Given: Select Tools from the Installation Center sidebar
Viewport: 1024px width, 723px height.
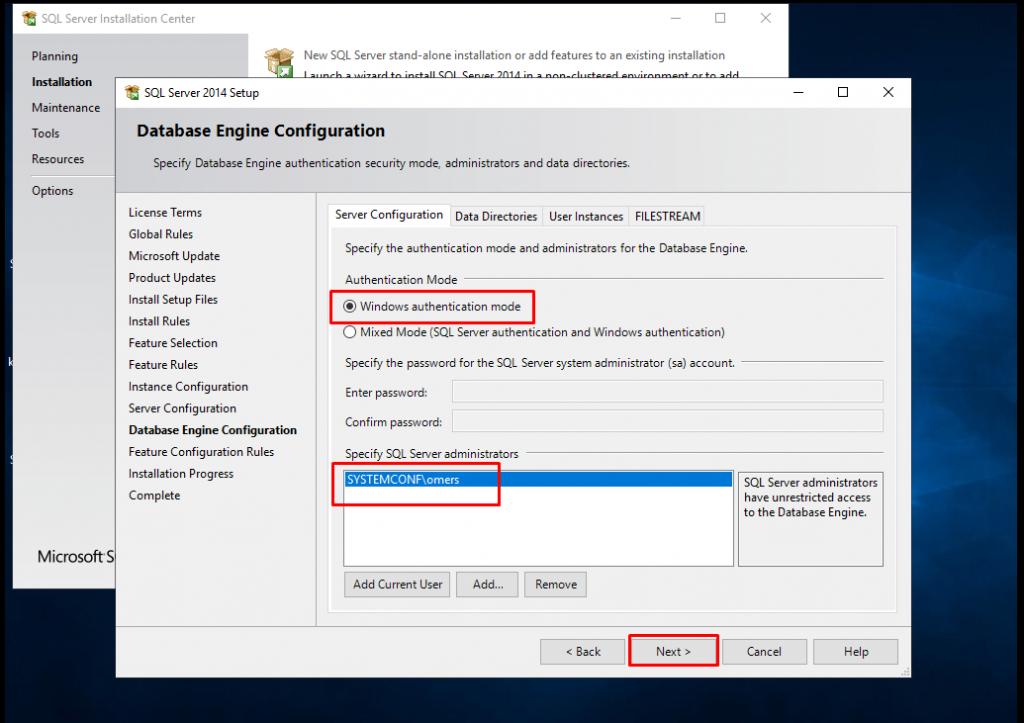Looking at the screenshot, I should click(x=46, y=133).
